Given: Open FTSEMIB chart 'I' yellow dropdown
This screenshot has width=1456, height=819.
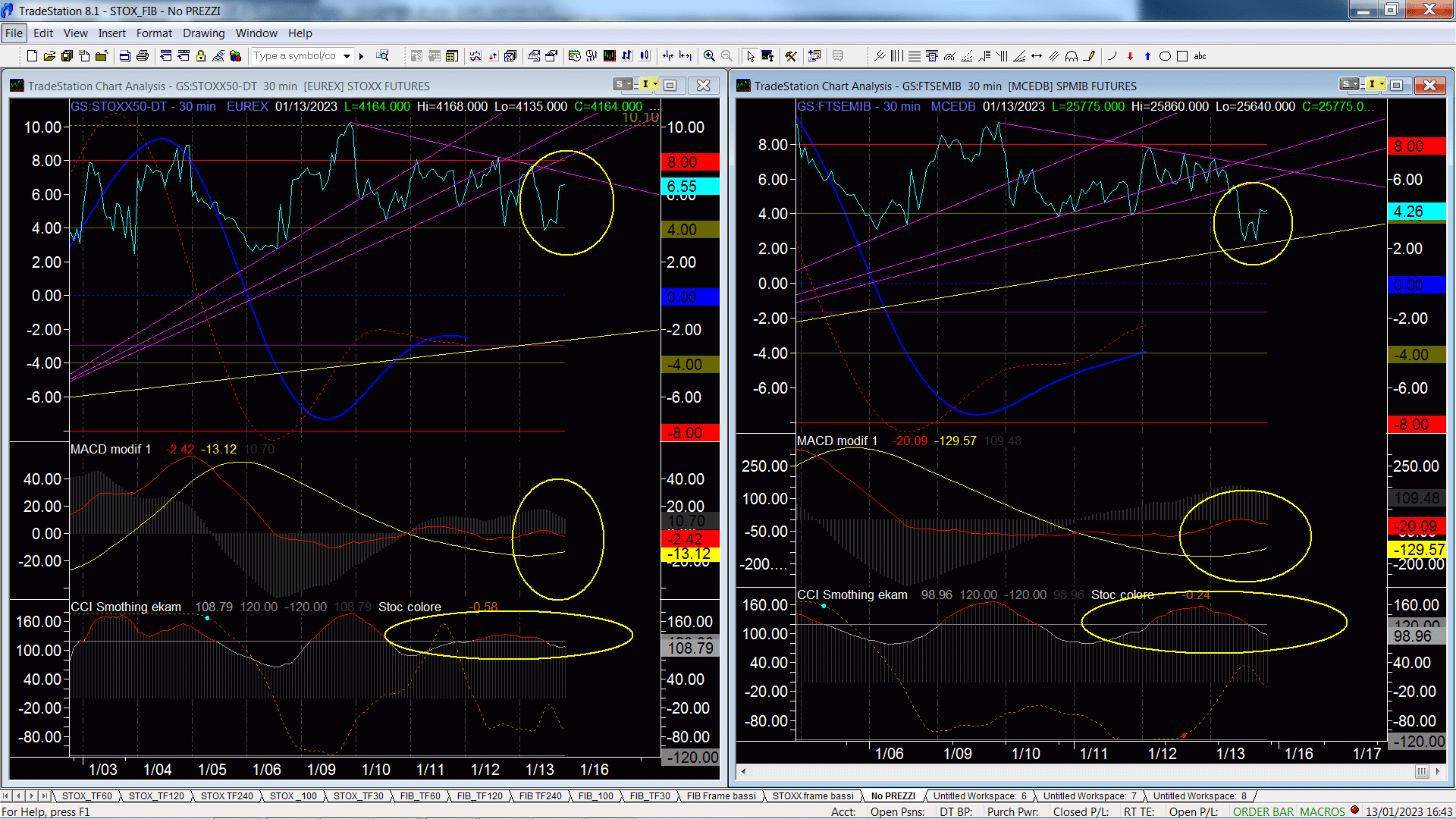Looking at the screenshot, I should [1376, 84].
